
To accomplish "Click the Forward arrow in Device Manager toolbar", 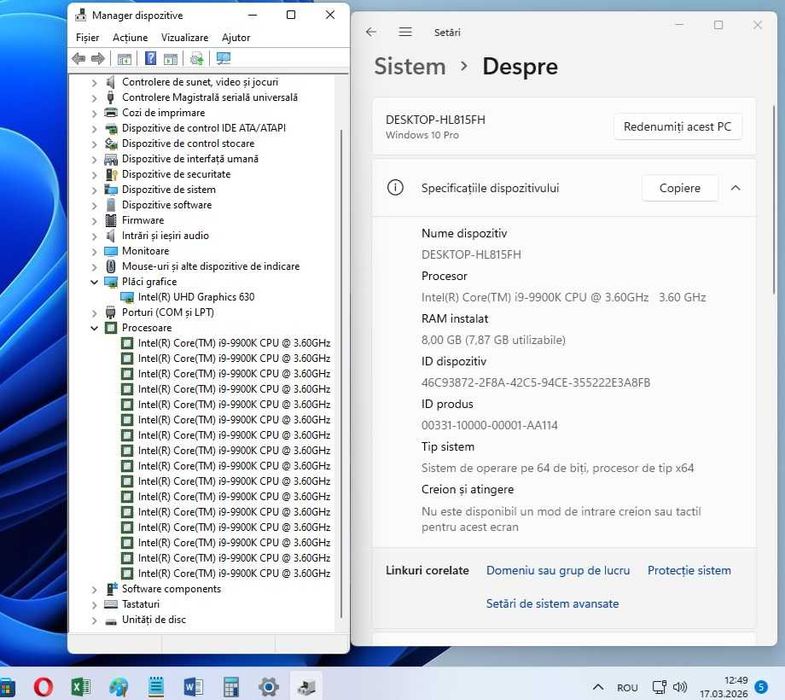I will [98, 59].
